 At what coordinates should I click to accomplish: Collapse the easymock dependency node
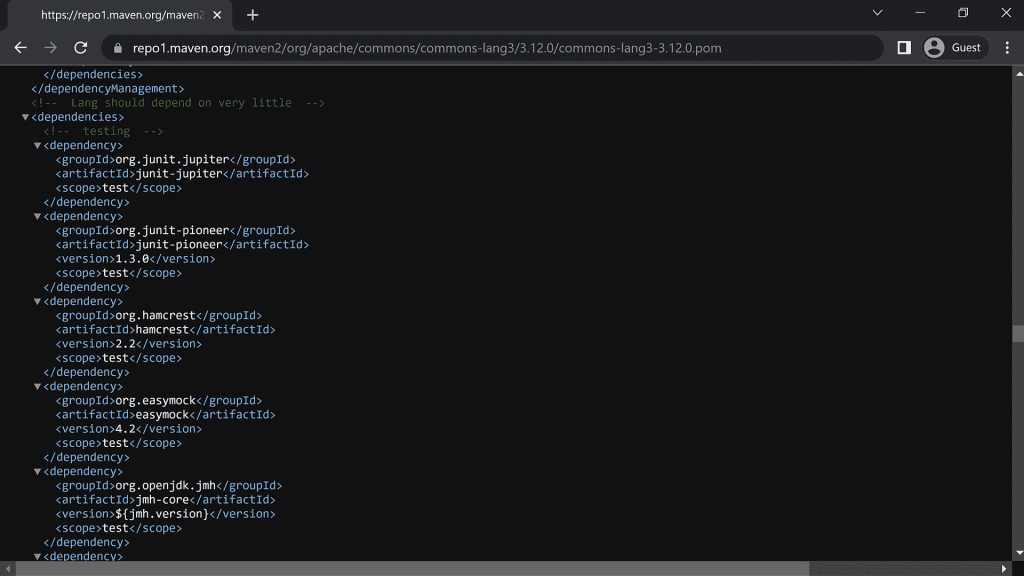[x=37, y=386]
